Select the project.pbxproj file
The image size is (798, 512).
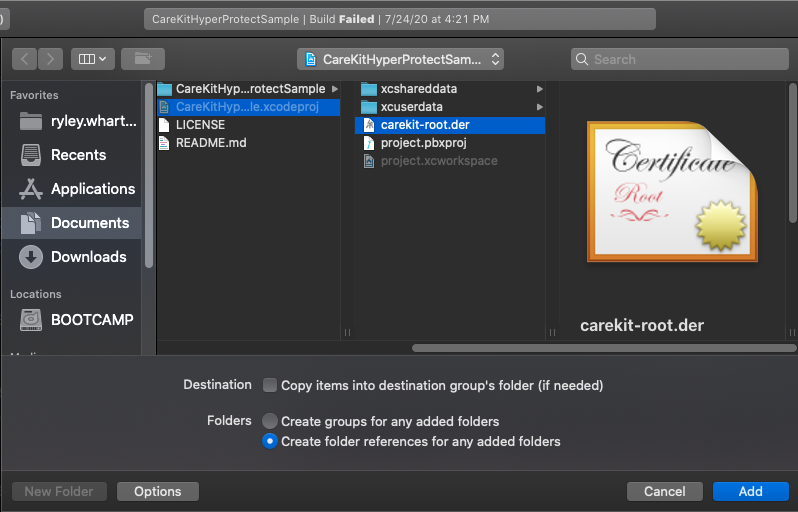click(x=450, y=143)
